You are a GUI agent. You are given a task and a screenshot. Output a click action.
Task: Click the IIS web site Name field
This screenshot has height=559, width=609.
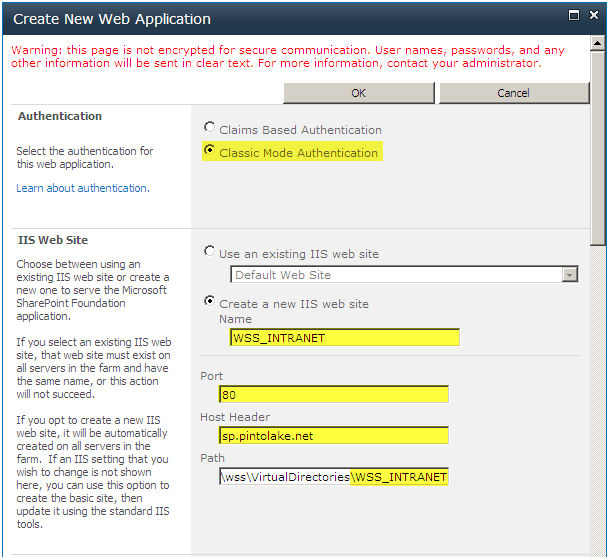pos(345,338)
